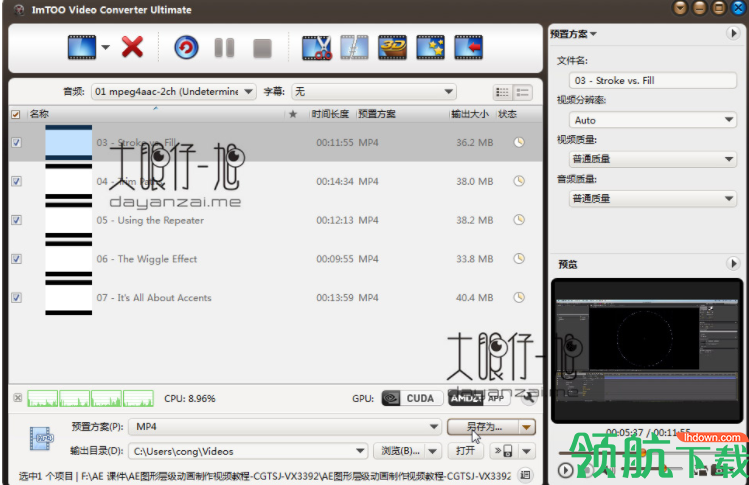Select 07 - It's All About Accents item

tap(275, 297)
